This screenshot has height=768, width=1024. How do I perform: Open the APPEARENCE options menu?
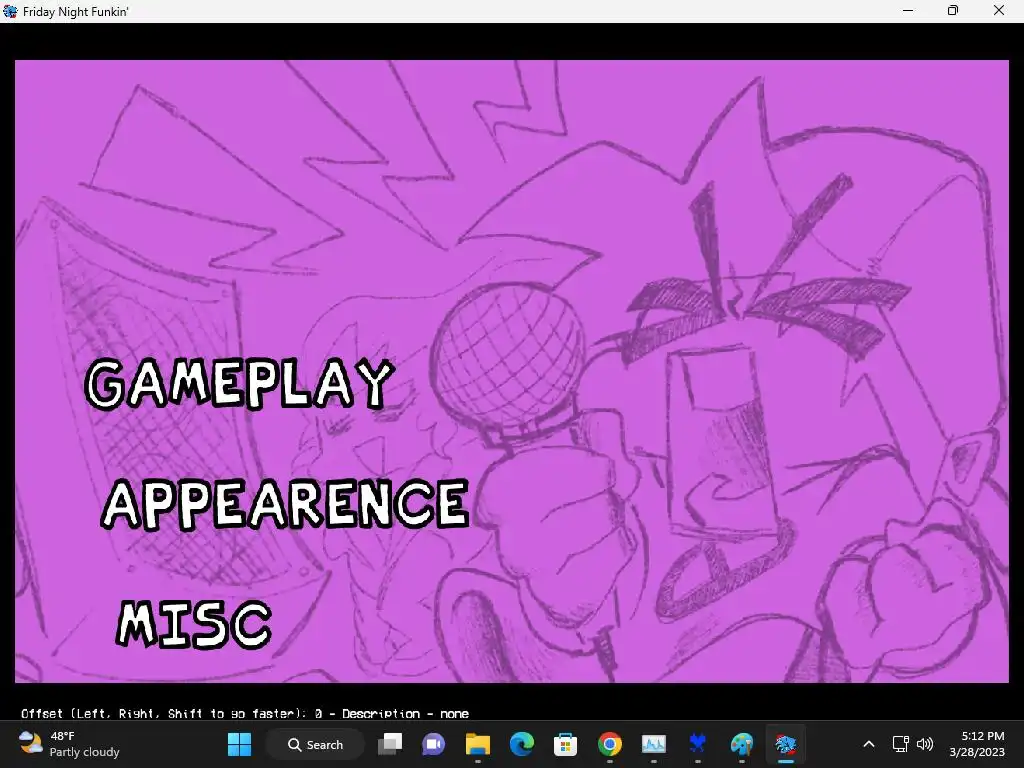coord(285,503)
